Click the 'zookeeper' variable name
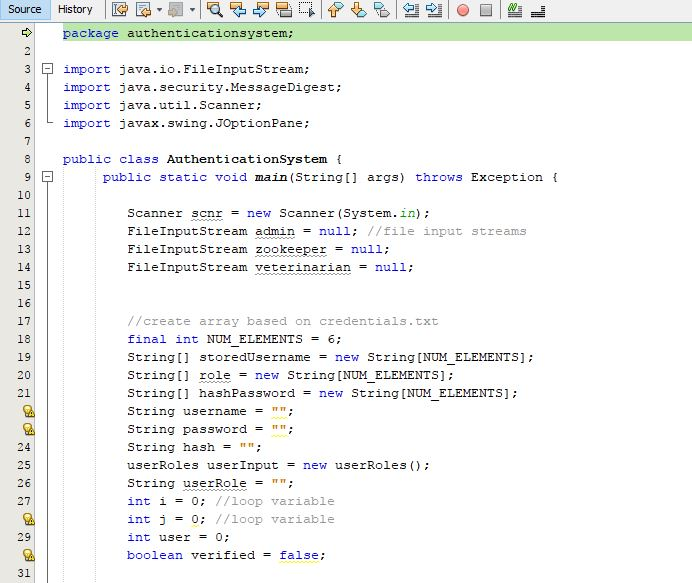The height and width of the screenshot is (583, 692). (x=291, y=249)
